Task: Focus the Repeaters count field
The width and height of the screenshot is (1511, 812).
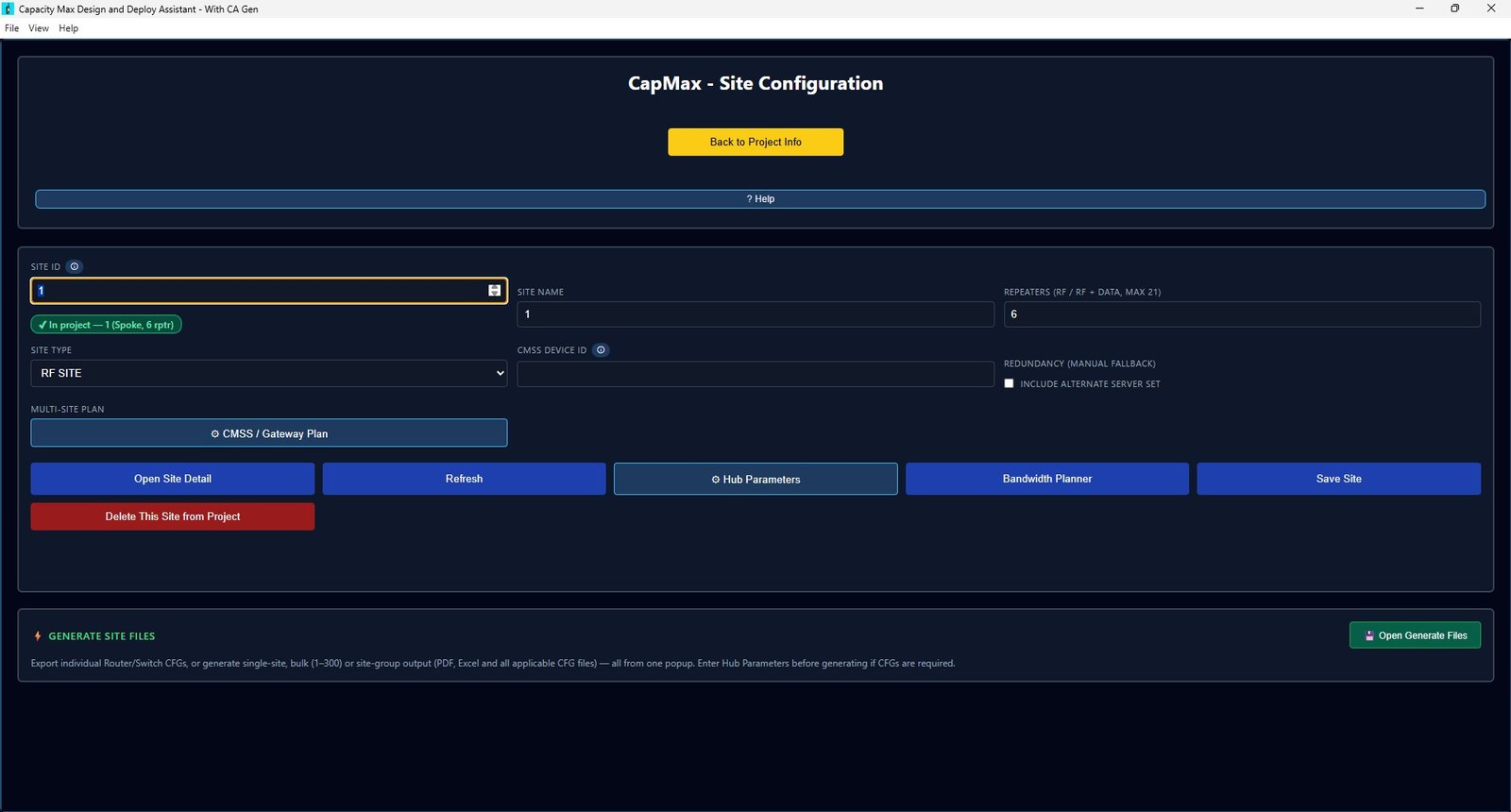Action: [1242, 314]
